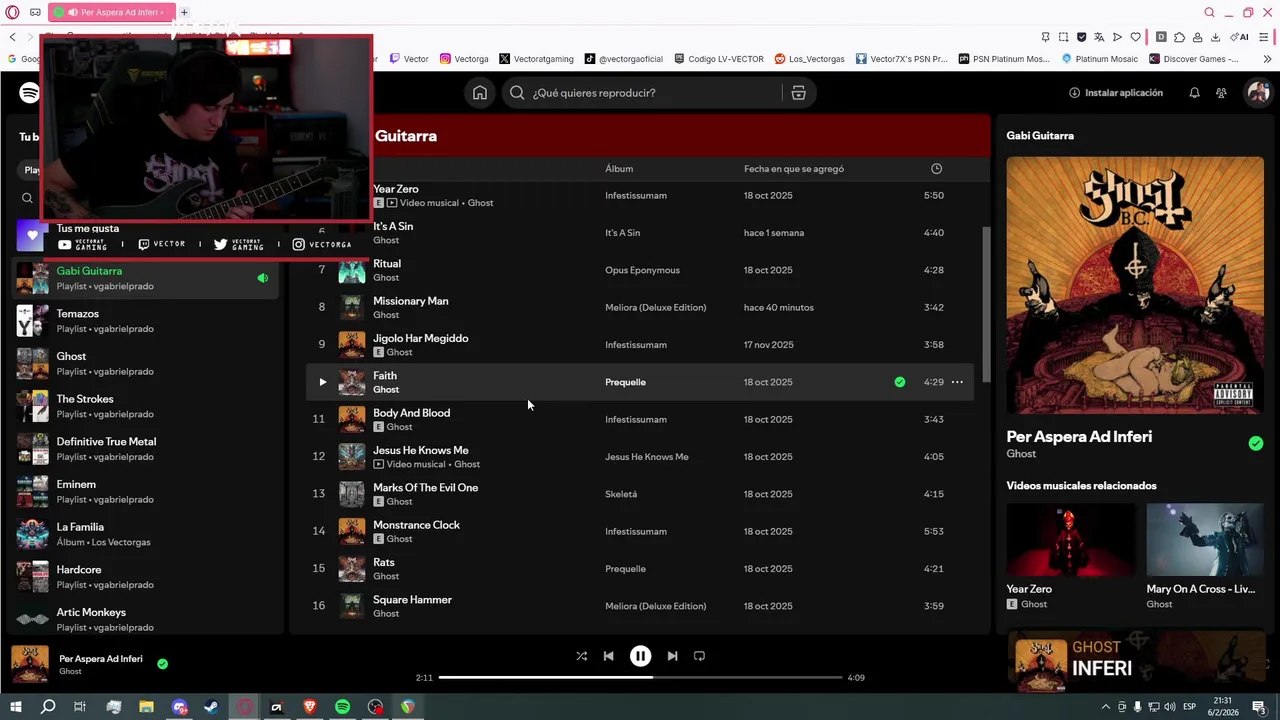The image size is (1280, 720).
Task: Open Platinum Mosaic bookmark
Action: [x=1099, y=59]
